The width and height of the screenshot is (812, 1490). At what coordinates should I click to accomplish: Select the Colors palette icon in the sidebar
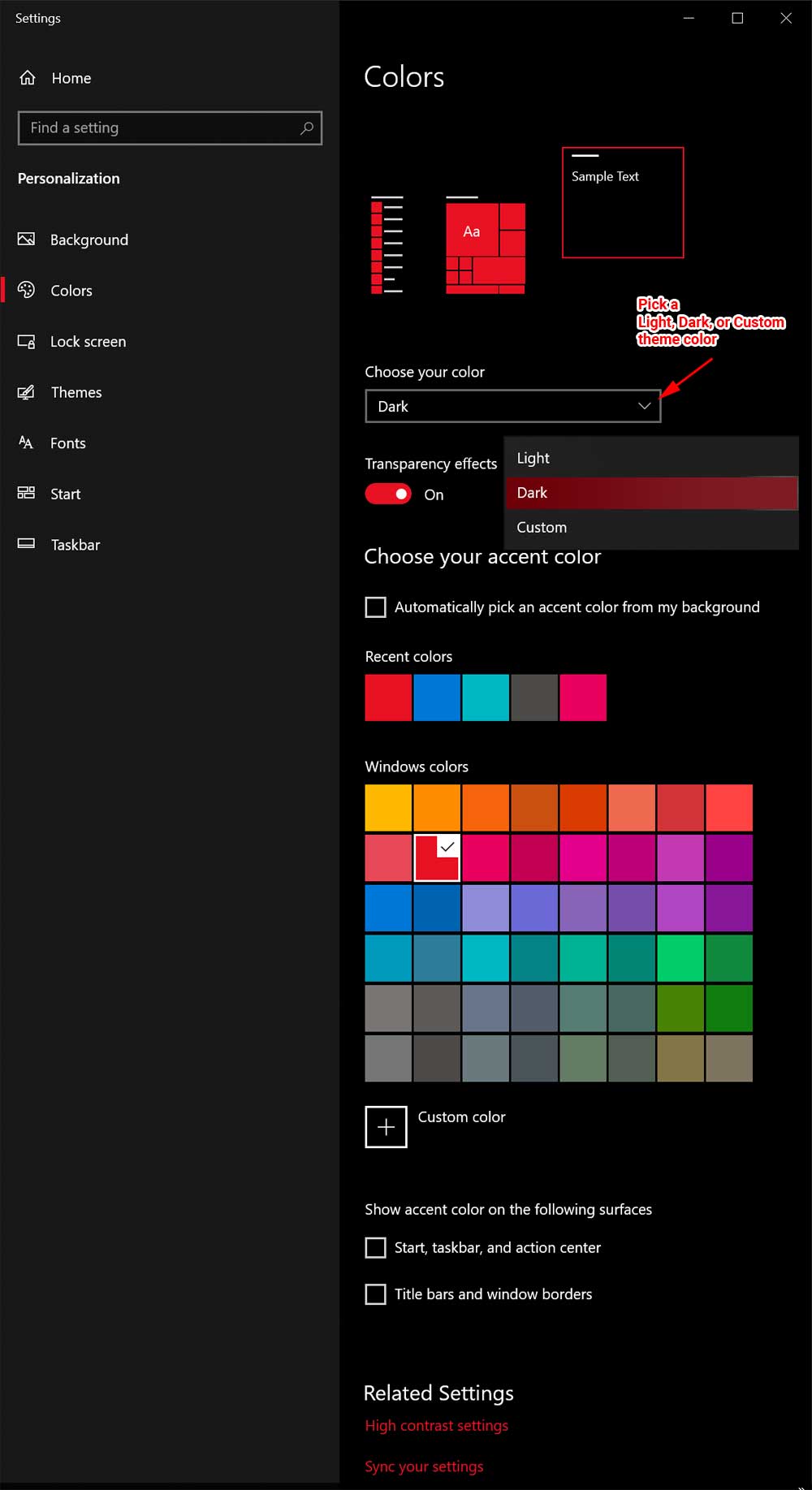click(27, 290)
